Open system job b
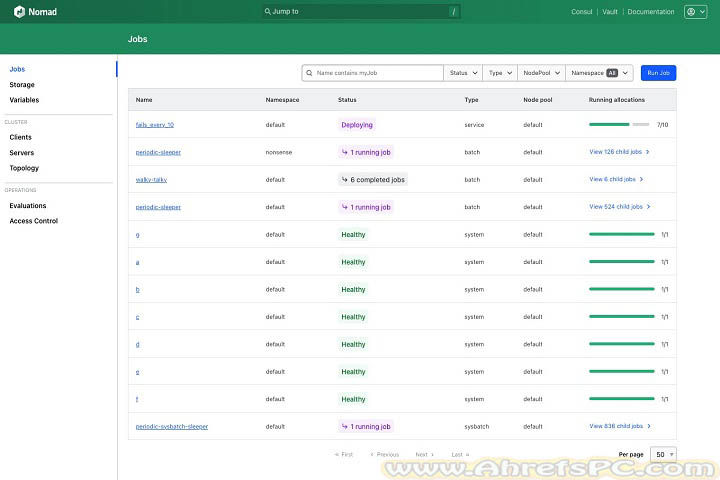The height and width of the screenshot is (480, 720). 137,289
